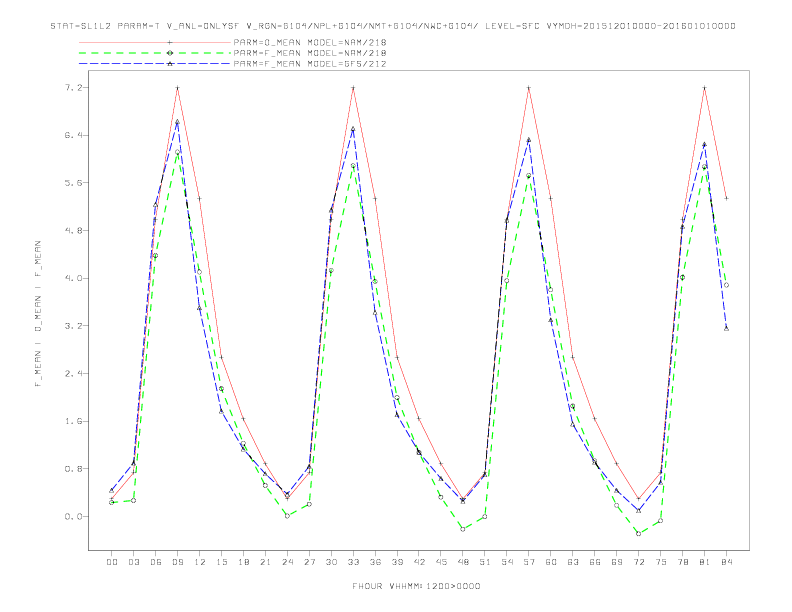Viewport: 792px width, 612px height.
Task: Click the x-axis tick label 00
Action: pyautogui.click(x=112, y=562)
